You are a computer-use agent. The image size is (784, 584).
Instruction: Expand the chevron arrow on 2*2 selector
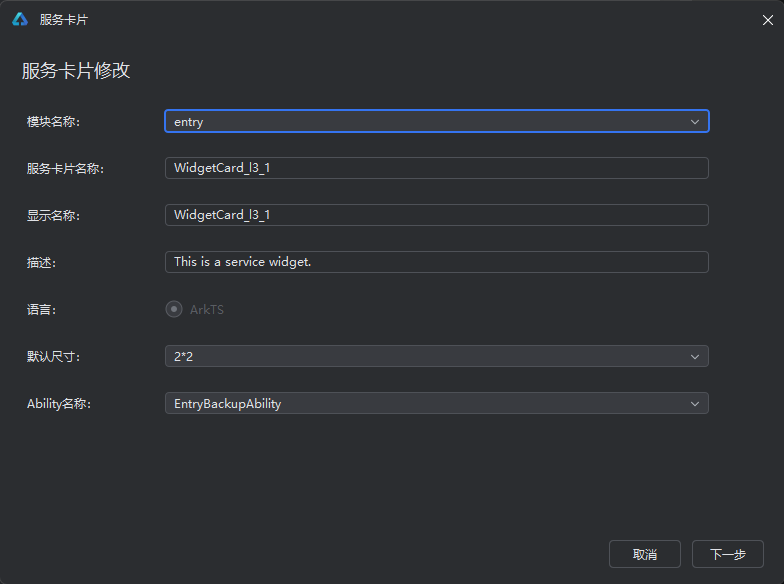coord(694,356)
